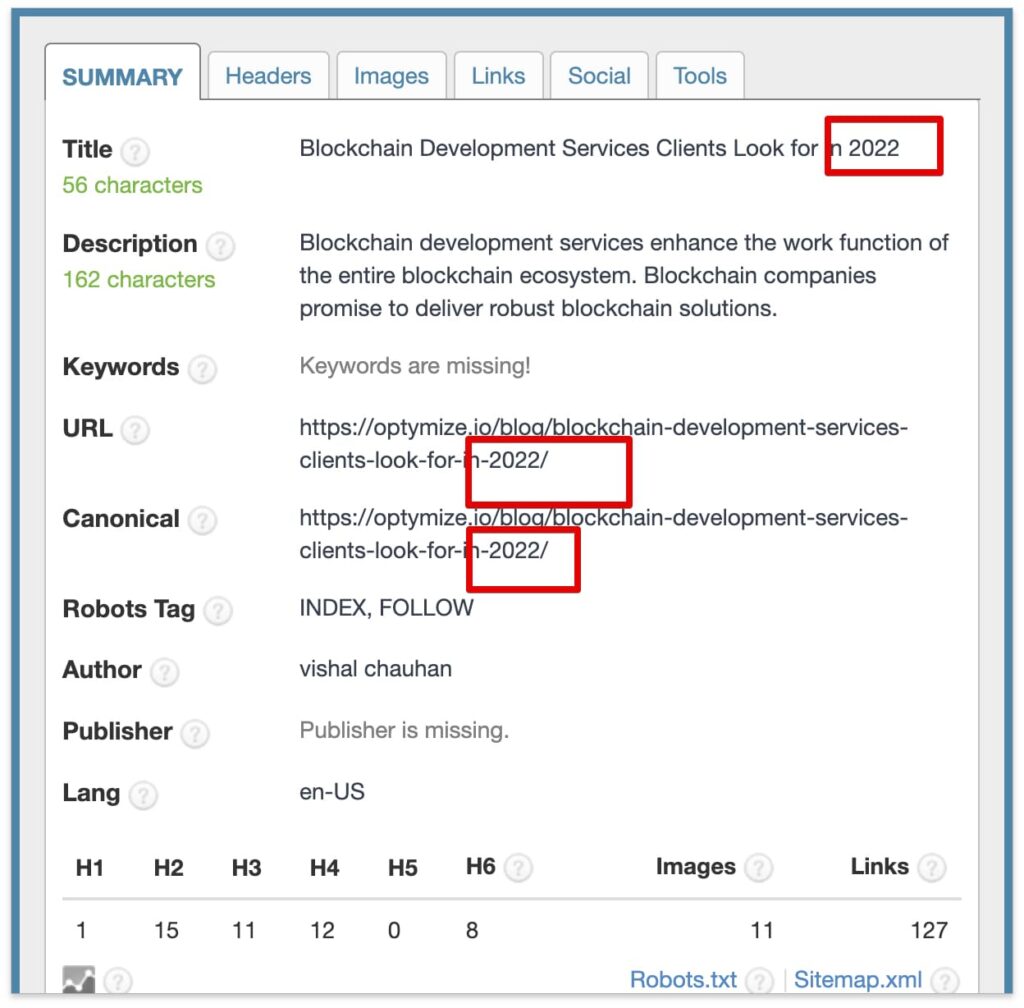The image size is (1024, 1008).
Task: Click help icon beside Description label
Action: (x=220, y=246)
